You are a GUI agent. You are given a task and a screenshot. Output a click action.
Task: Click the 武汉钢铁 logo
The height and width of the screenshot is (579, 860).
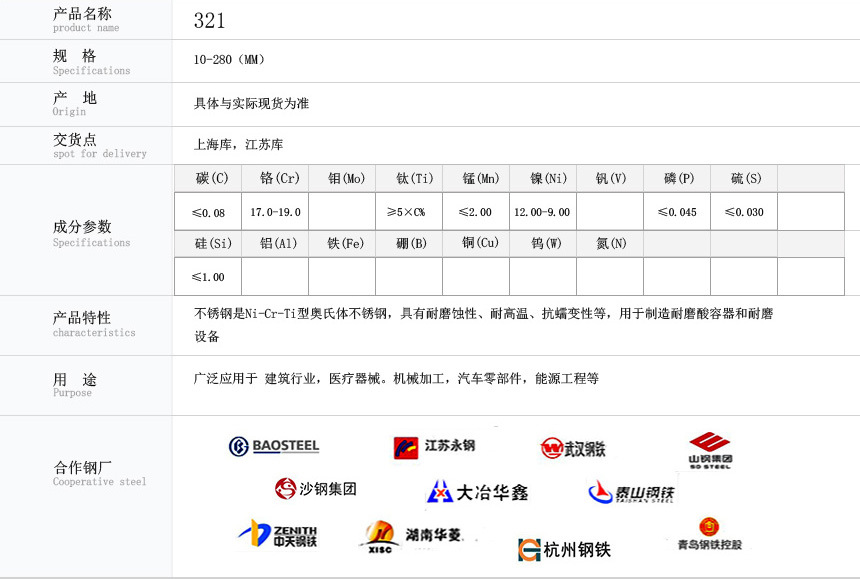tap(573, 449)
